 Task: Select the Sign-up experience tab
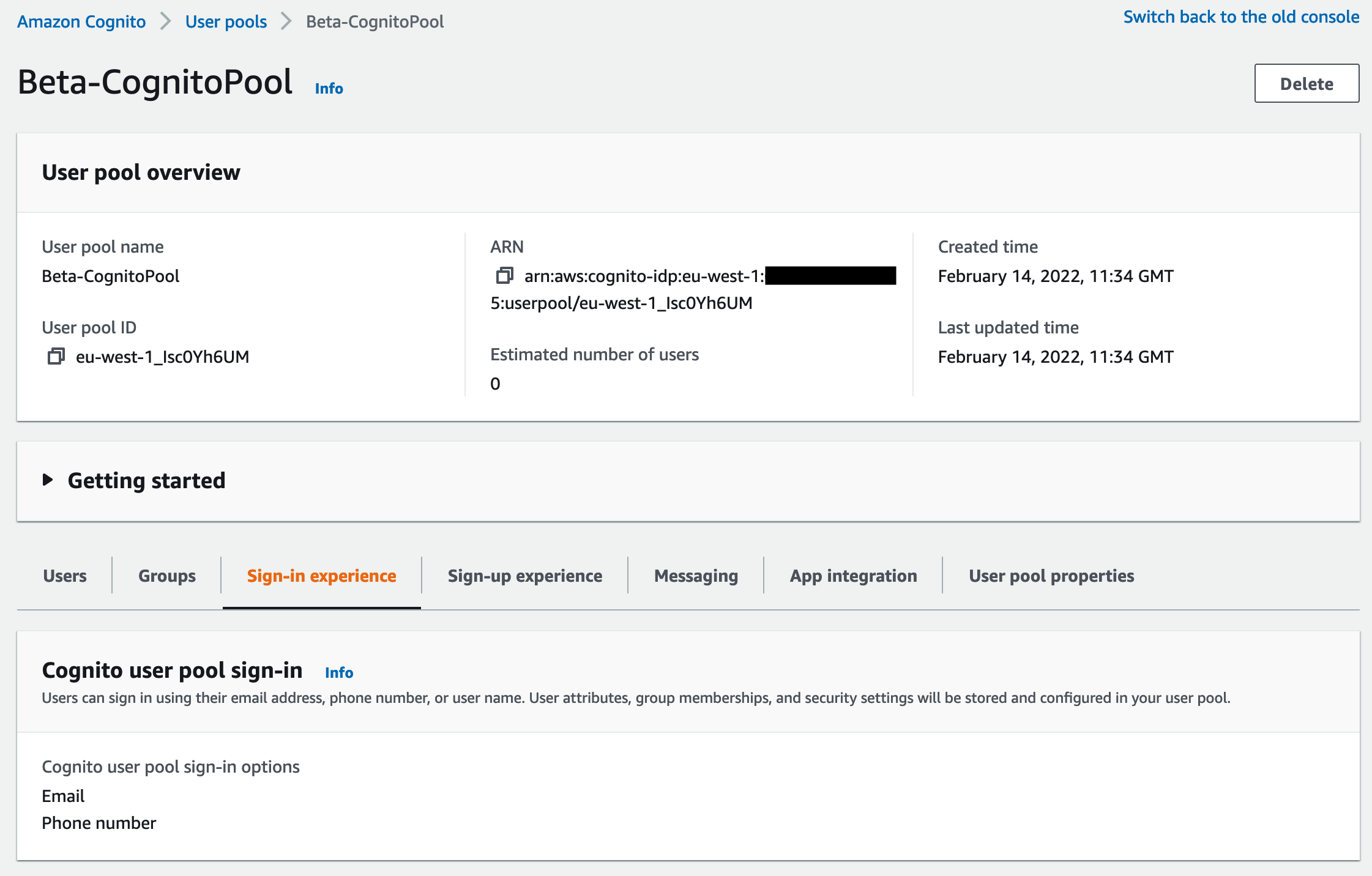tap(524, 575)
